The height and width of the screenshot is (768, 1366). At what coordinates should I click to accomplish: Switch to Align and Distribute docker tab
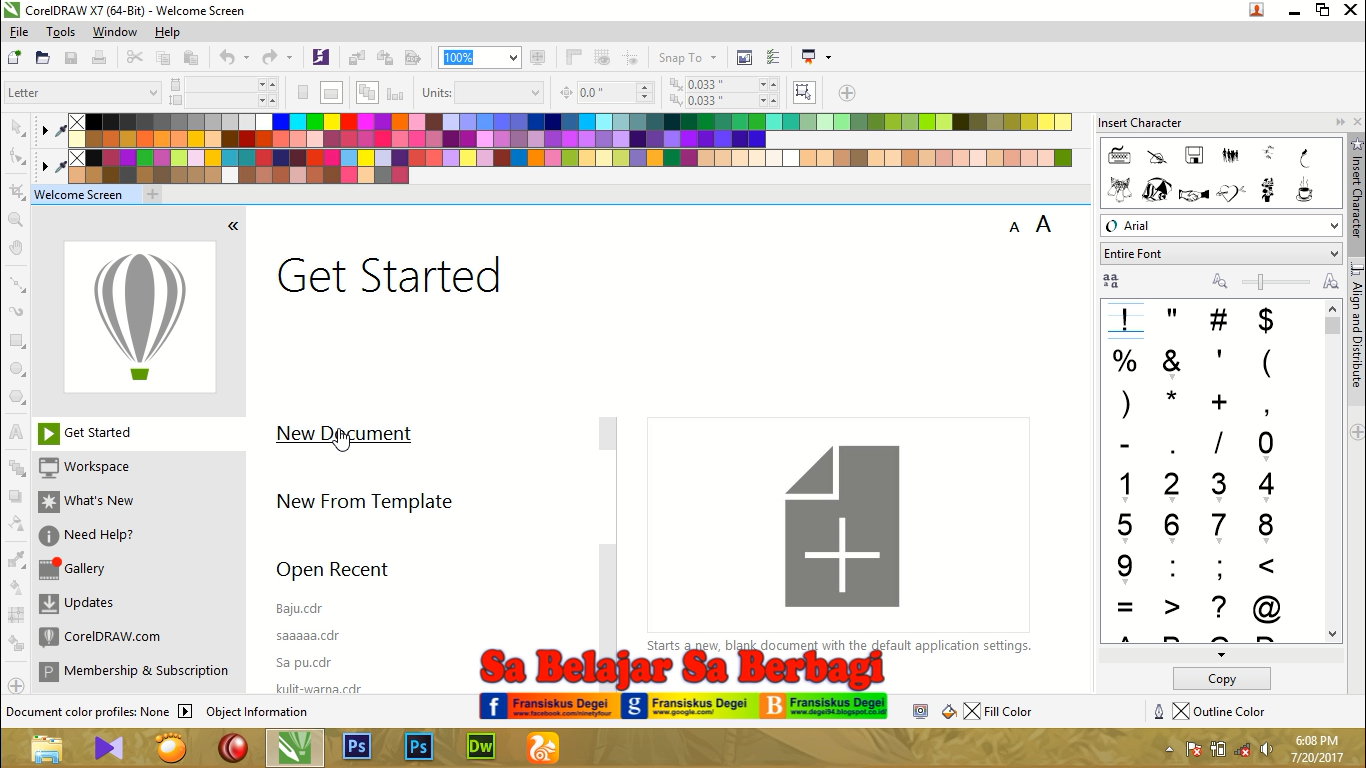1357,325
